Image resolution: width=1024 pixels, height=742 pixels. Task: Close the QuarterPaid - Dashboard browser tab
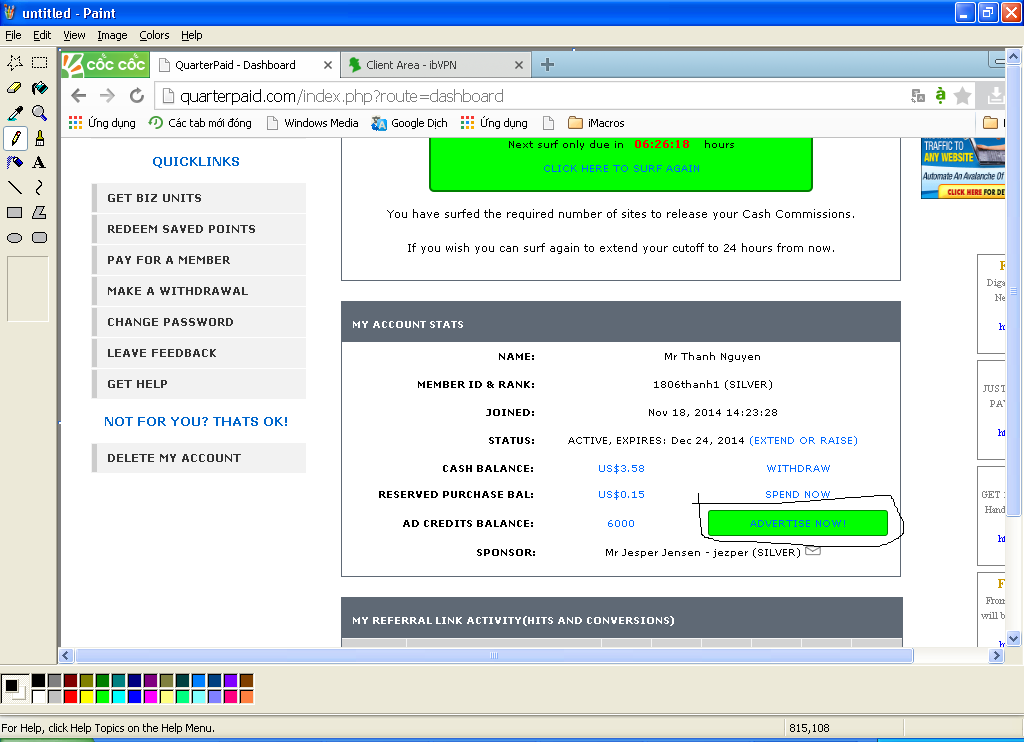[x=328, y=65]
